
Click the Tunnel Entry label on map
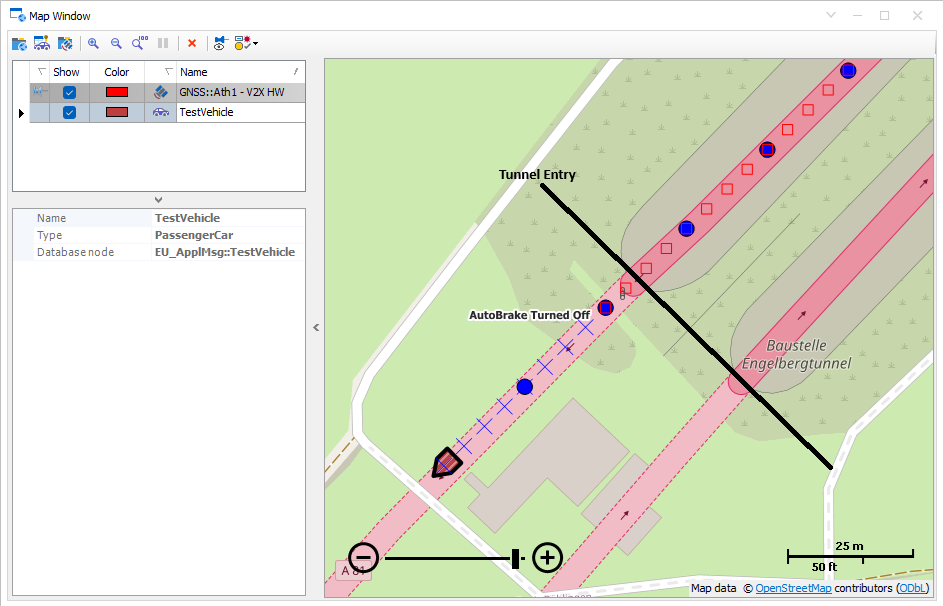coord(537,174)
